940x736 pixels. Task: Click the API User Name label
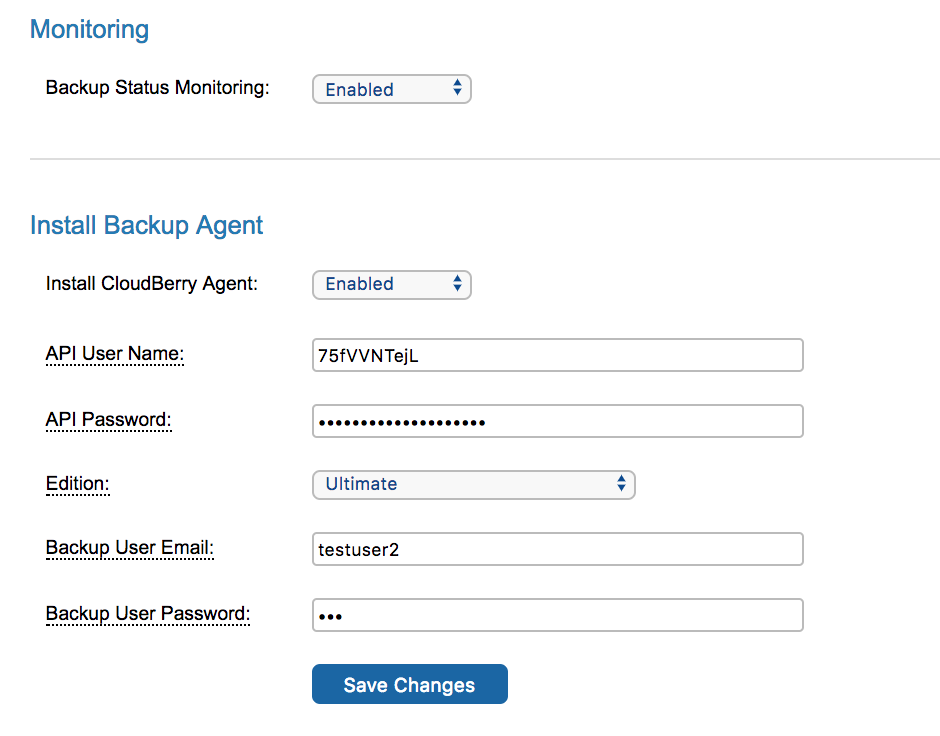pyautogui.click(x=115, y=354)
